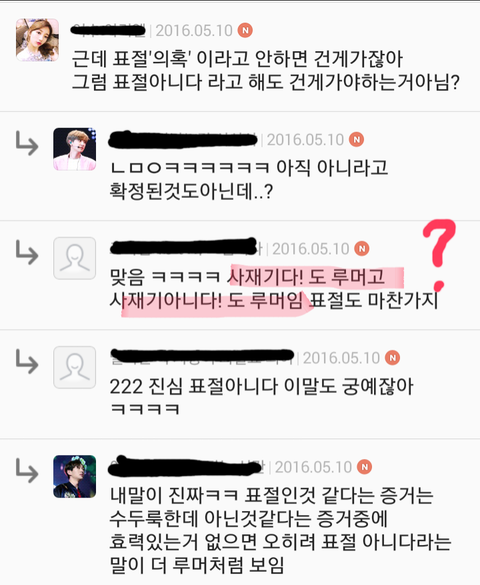The width and height of the screenshot is (480, 585).
Task: Click the reply arrow beside the pink-suit avatar
Action: tap(27, 143)
